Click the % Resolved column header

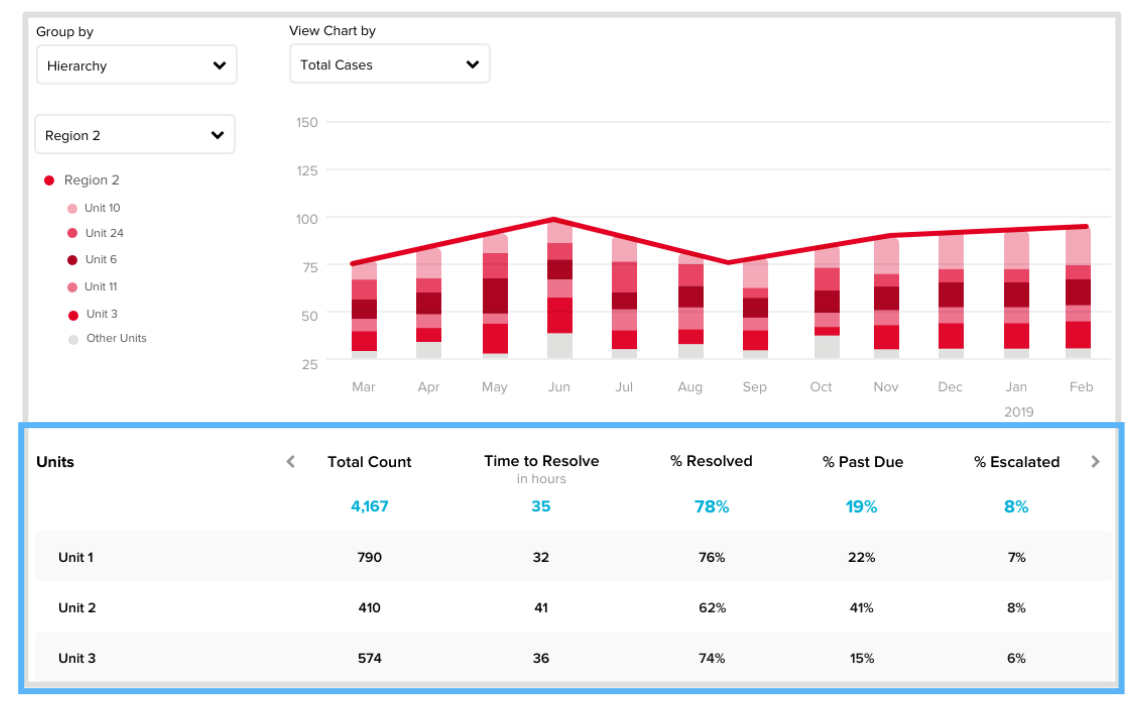coord(711,462)
